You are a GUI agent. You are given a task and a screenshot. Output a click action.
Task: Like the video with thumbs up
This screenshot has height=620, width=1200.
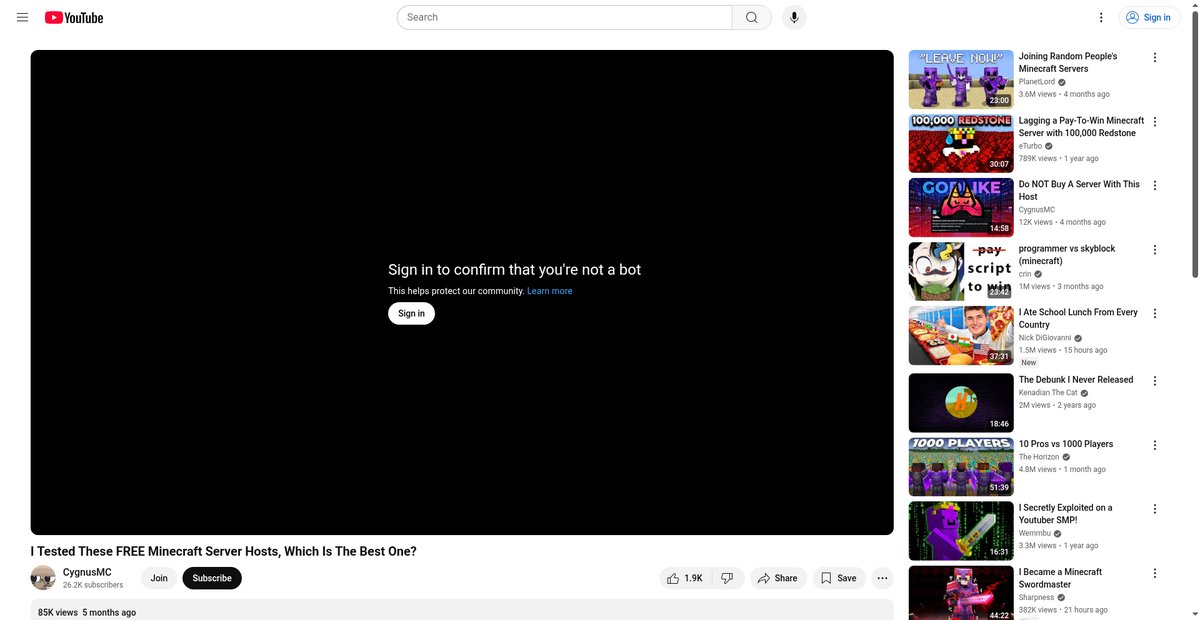click(x=685, y=578)
